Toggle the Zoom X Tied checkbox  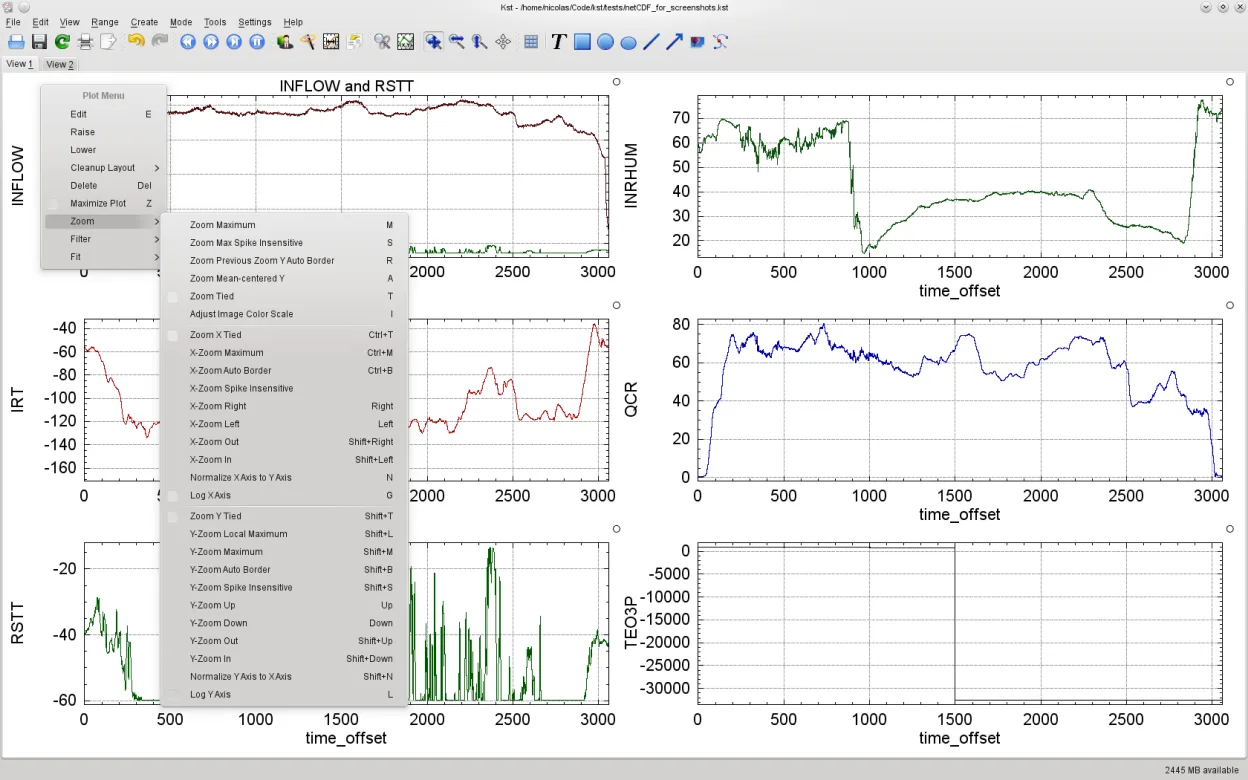(172, 335)
